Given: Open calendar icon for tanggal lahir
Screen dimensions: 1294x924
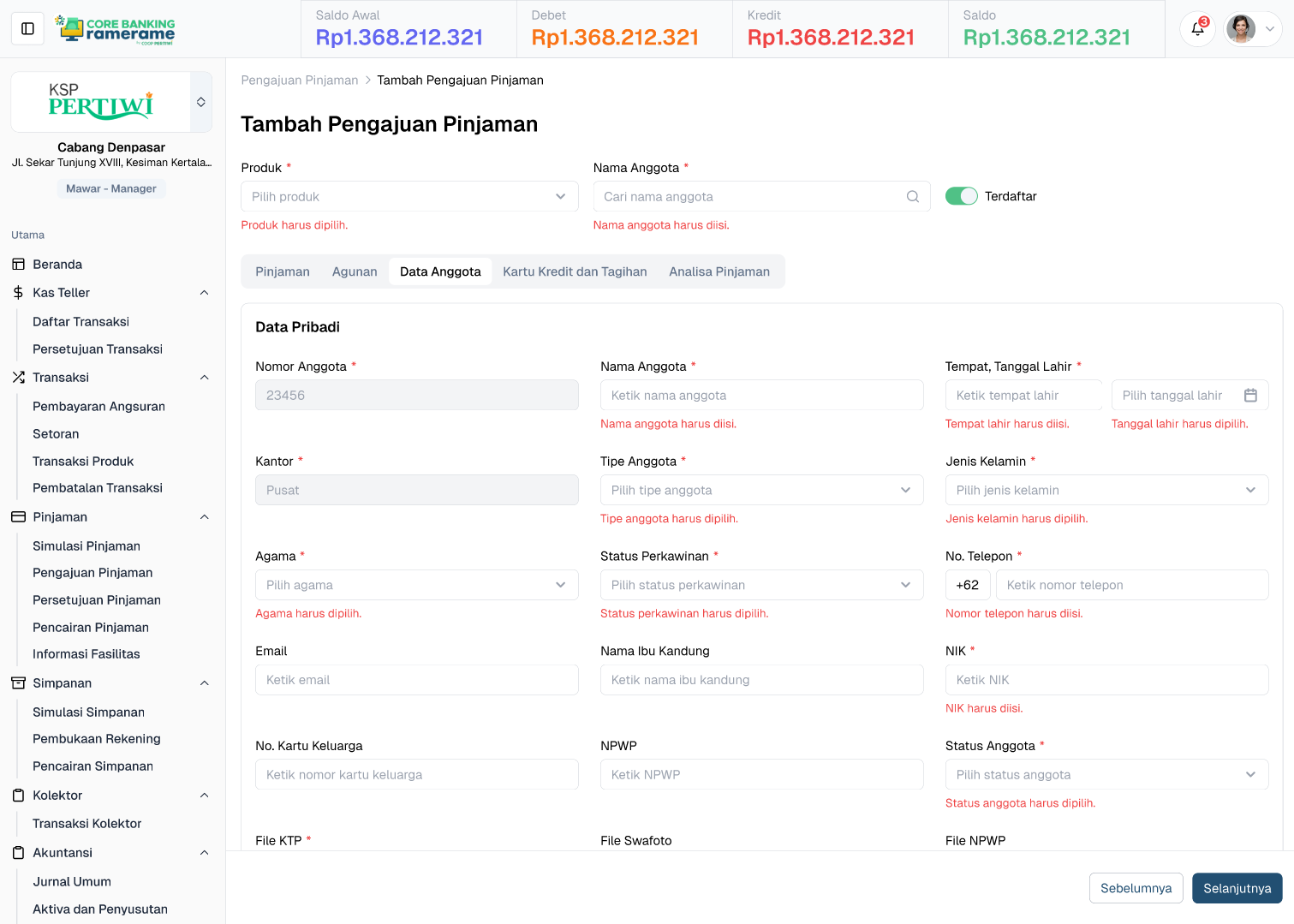Looking at the screenshot, I should pos(1250,396).
